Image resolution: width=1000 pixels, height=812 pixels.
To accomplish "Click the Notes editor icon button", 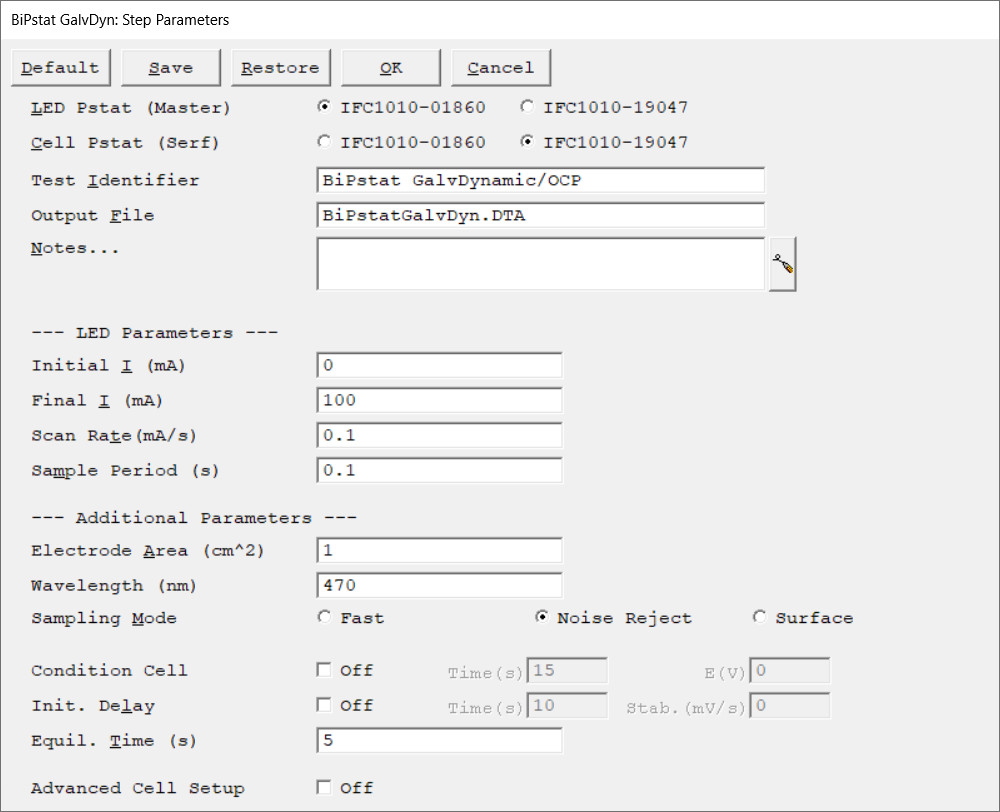I will [782, 265].
